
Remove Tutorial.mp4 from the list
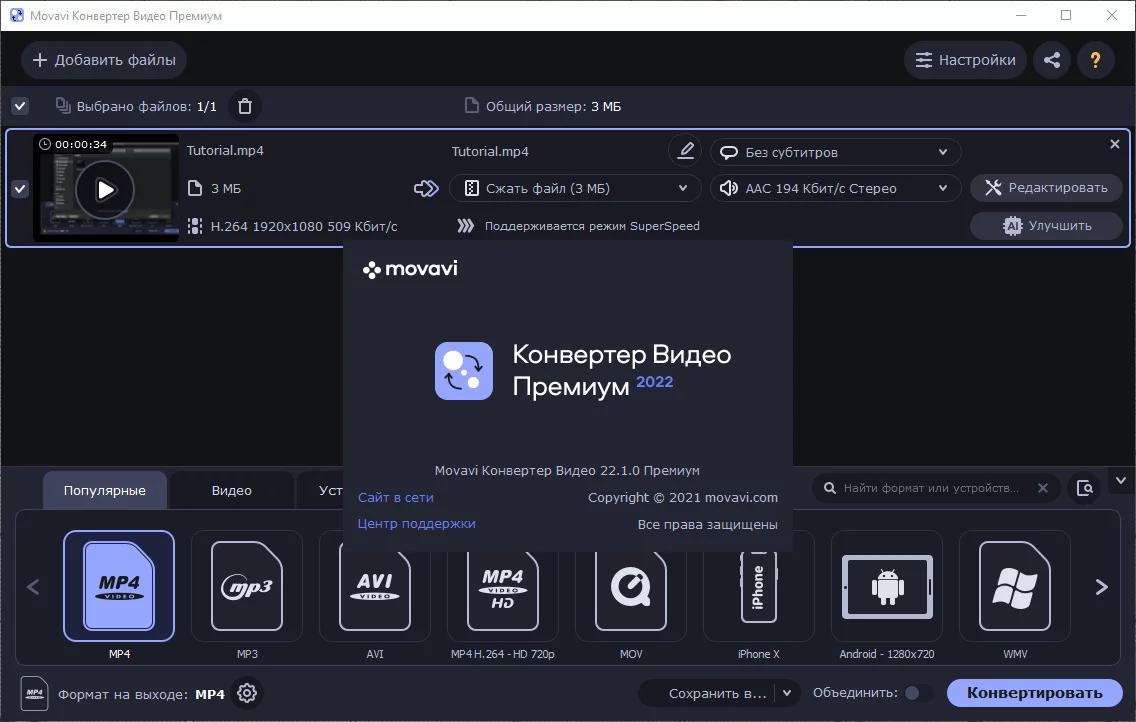tap(1115, 144)
